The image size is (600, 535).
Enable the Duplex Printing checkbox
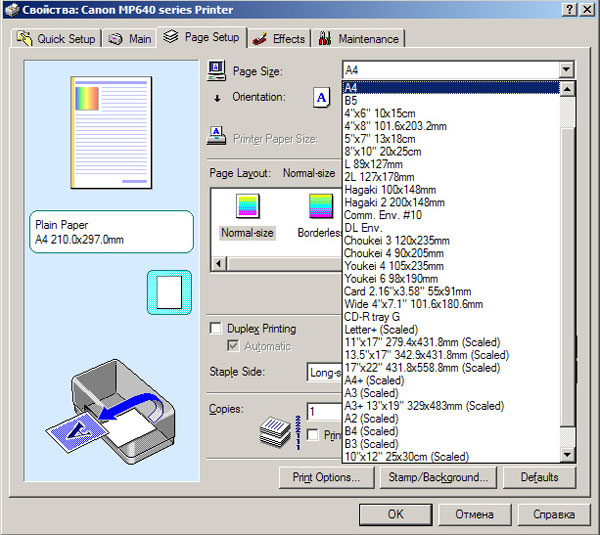(x=216, y=328)
